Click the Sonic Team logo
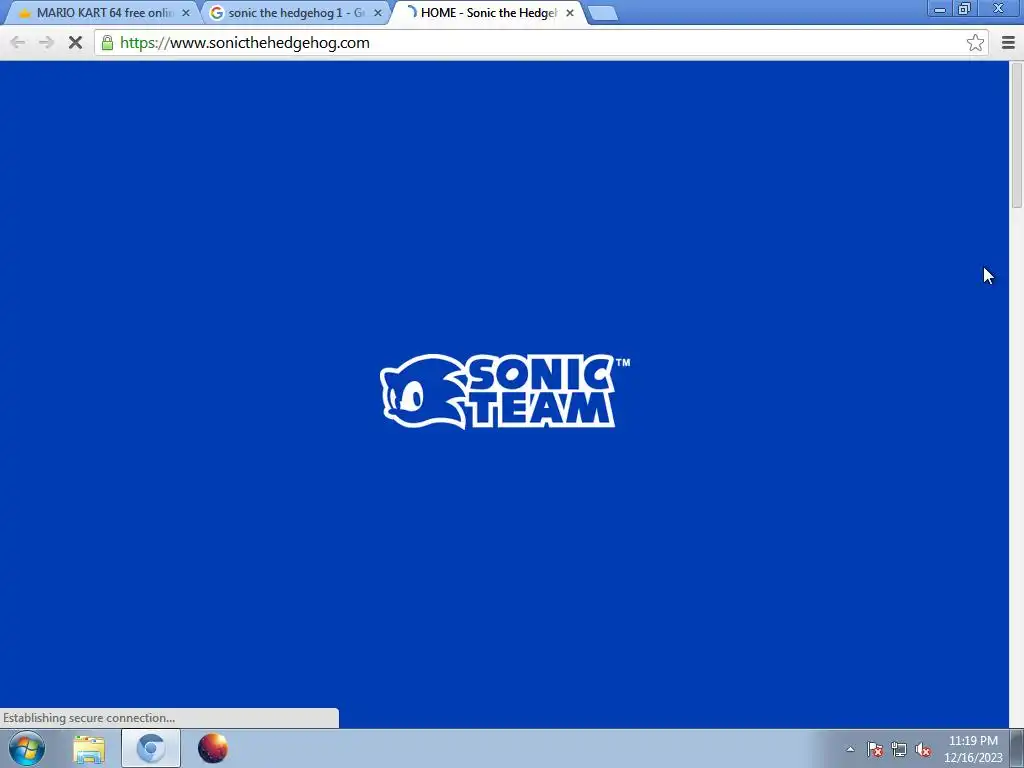The width and height of the screenshot is (1024, 768). 505,391
